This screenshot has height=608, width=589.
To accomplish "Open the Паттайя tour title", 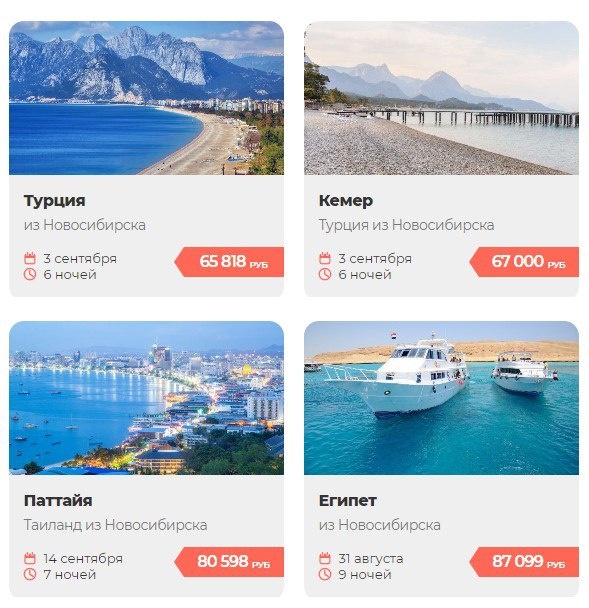I will point(58,501).
